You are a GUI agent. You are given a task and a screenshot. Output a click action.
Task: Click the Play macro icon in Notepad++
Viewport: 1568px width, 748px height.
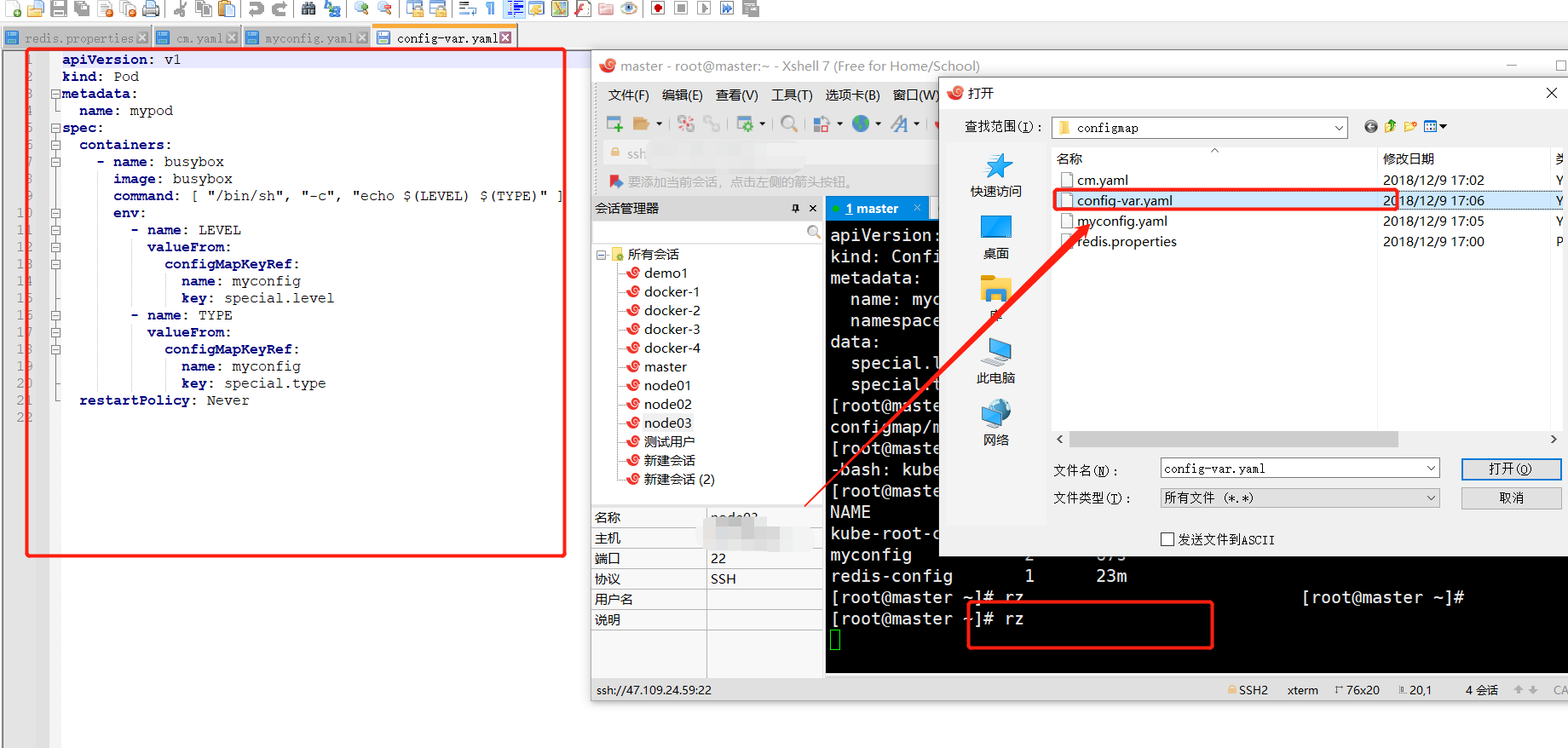click(704, 9)
